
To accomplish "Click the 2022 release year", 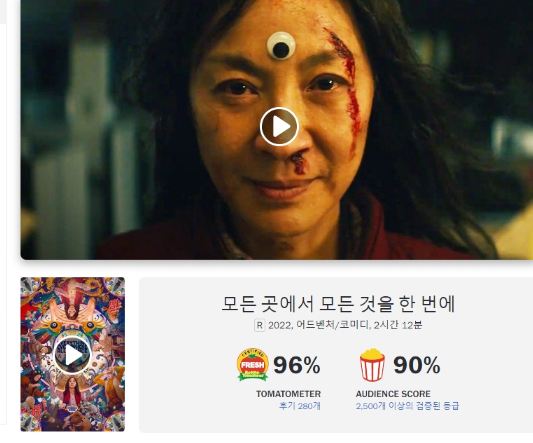I will coord(279,326).
